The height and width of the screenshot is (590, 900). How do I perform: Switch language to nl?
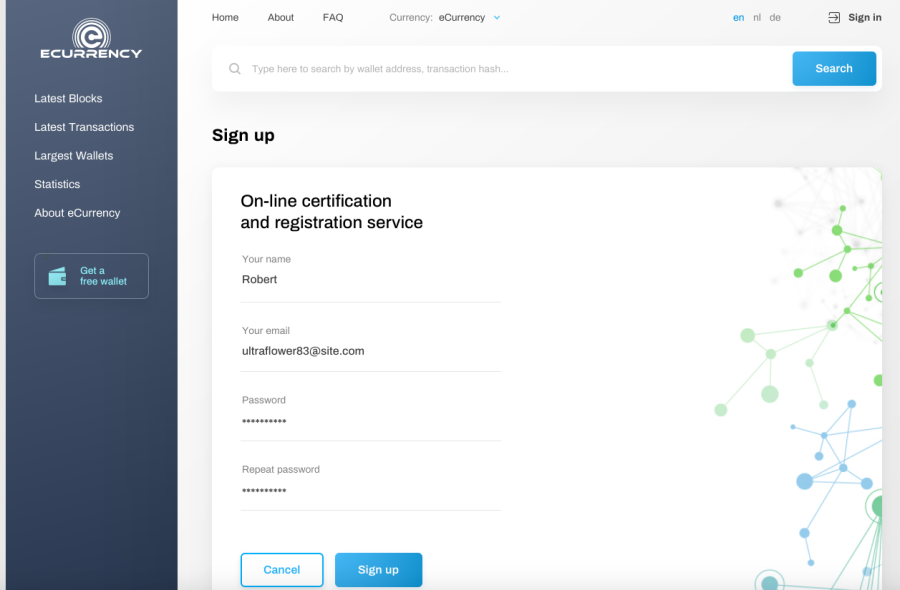point(757,18)
